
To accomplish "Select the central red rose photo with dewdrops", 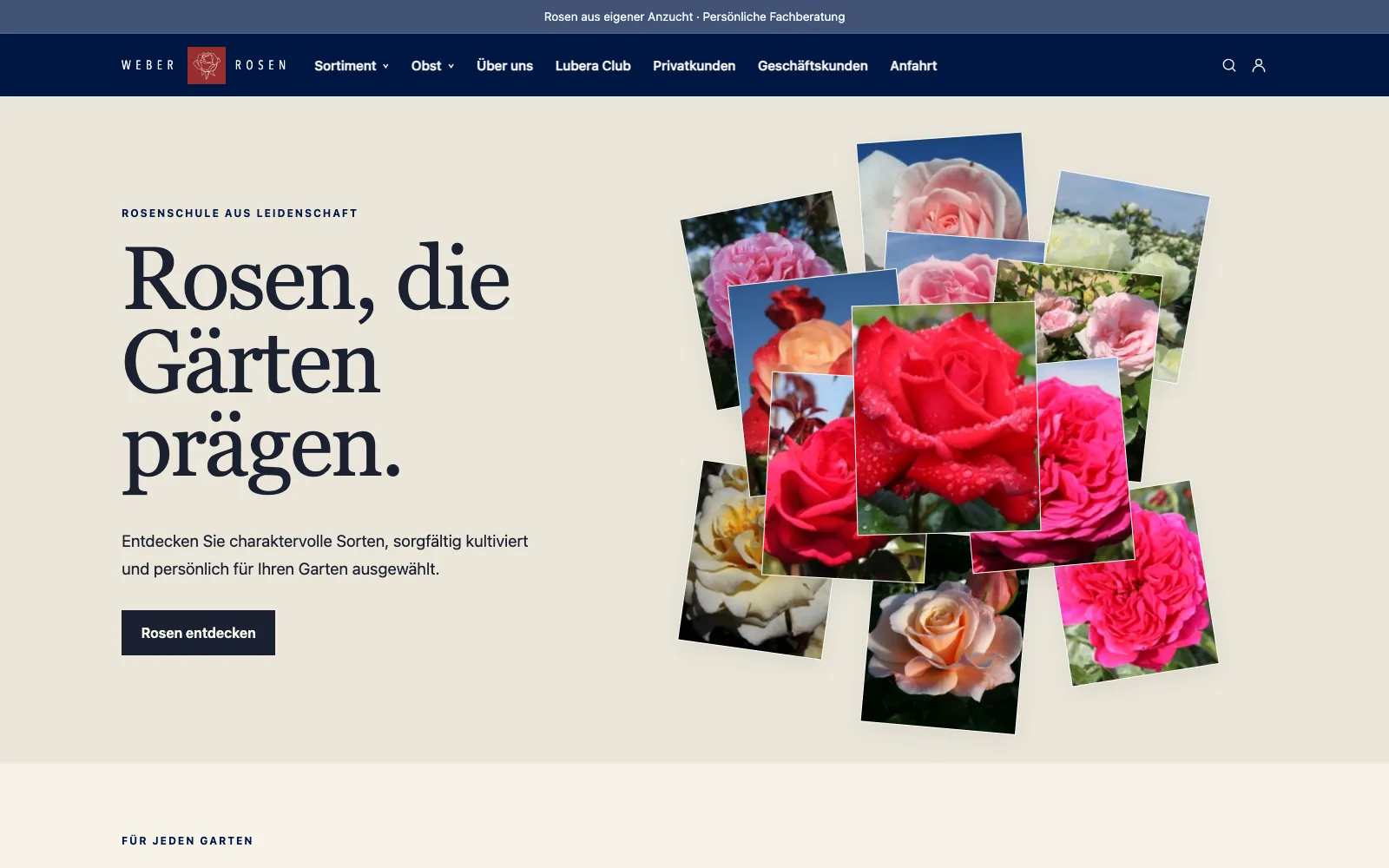I will click(946, 417).
